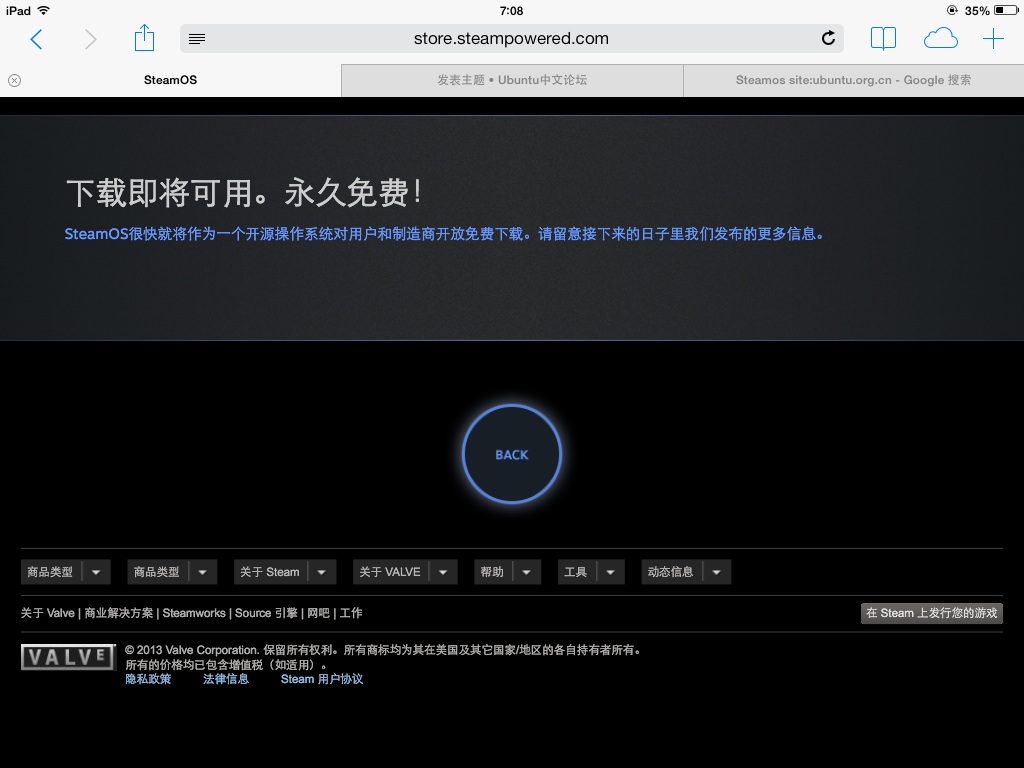Viewport: 1024px width, 768px height.
Task: Select the © 2013 Valve Corporation copyright text
Action: tap(384, 650)
